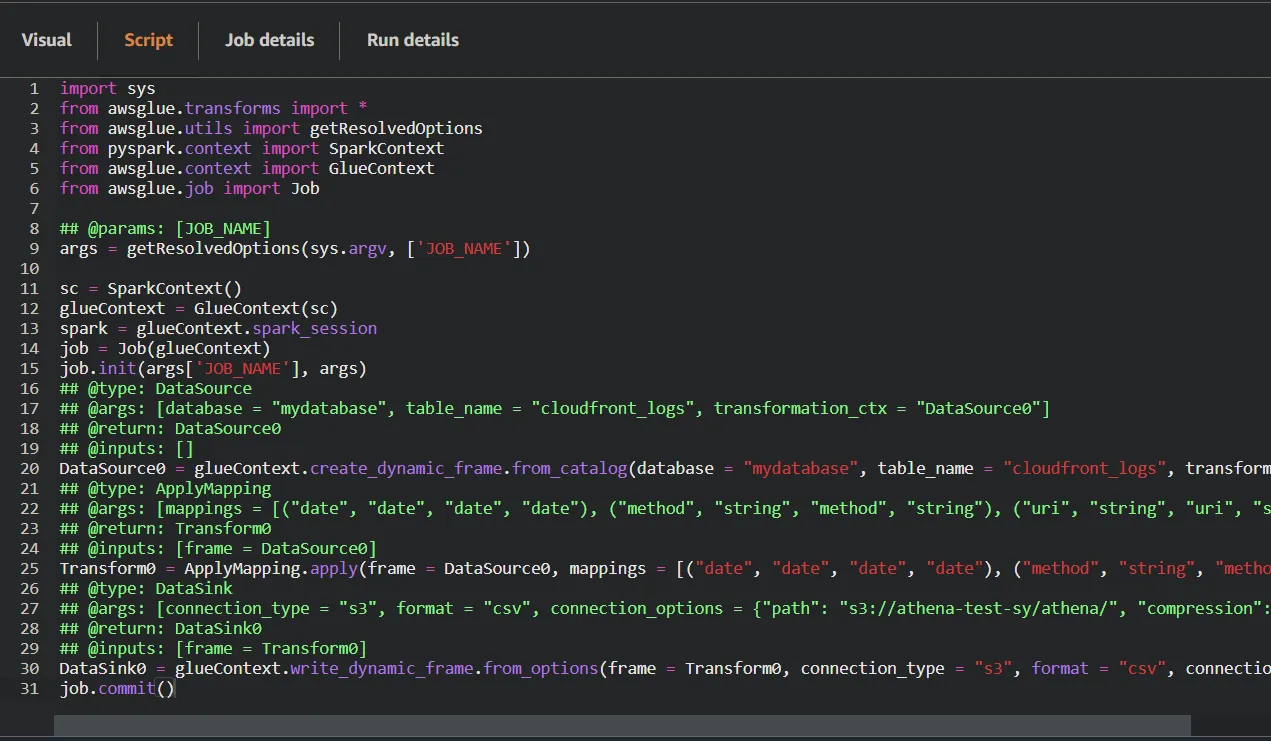
Task: Click line number 1 in the gutter
Action: tap(34, 89)
